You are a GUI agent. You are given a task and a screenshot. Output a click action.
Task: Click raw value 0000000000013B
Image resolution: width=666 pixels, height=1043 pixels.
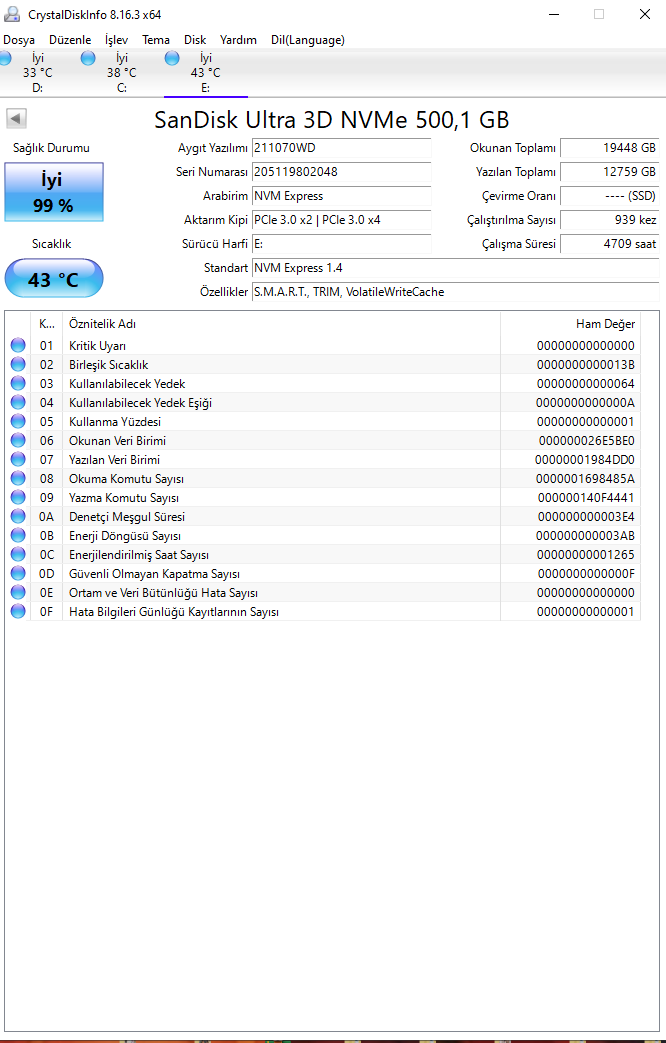(x=585, y=365)
